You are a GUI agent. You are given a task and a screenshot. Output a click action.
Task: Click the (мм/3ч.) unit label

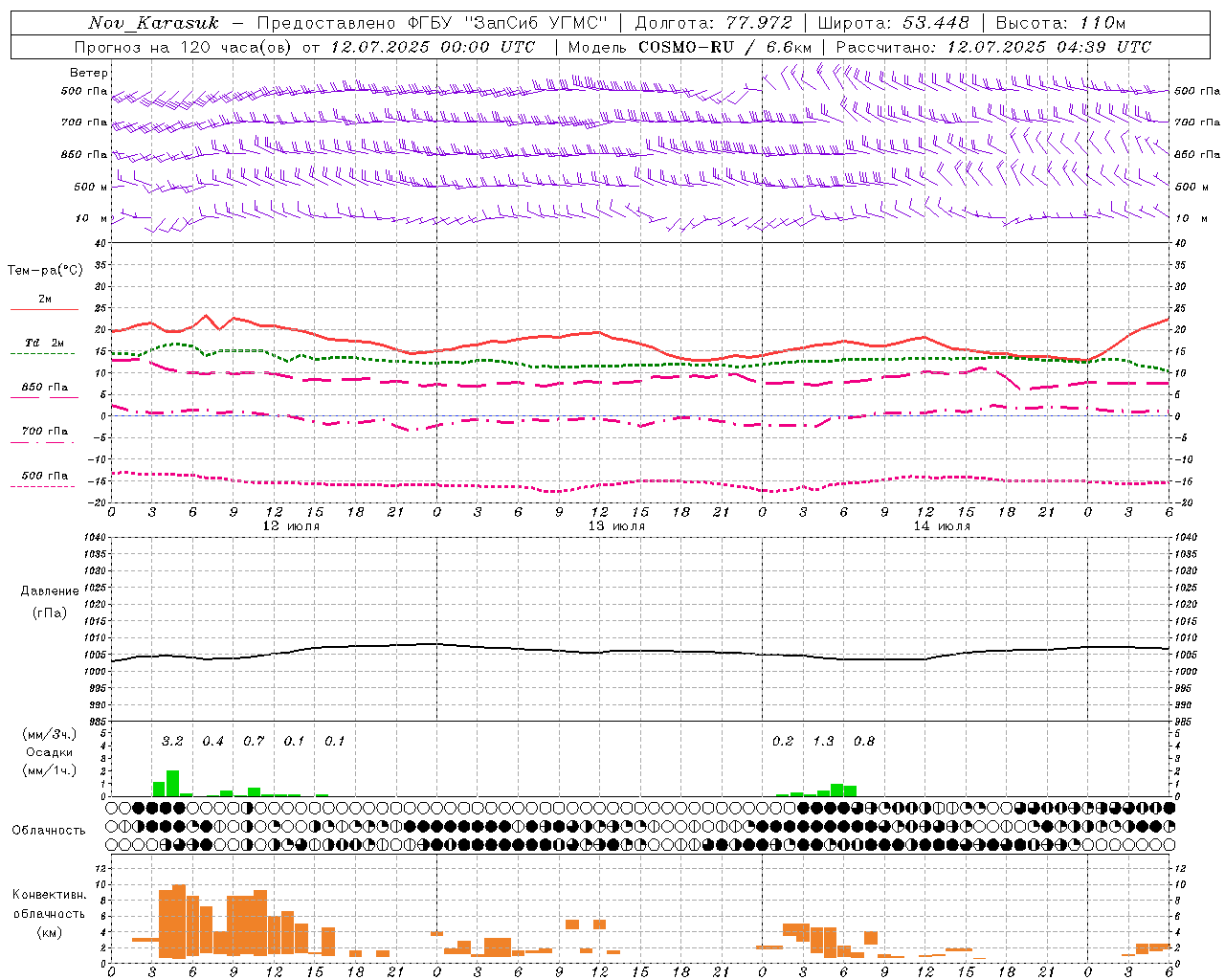click(x=50, y=734)
